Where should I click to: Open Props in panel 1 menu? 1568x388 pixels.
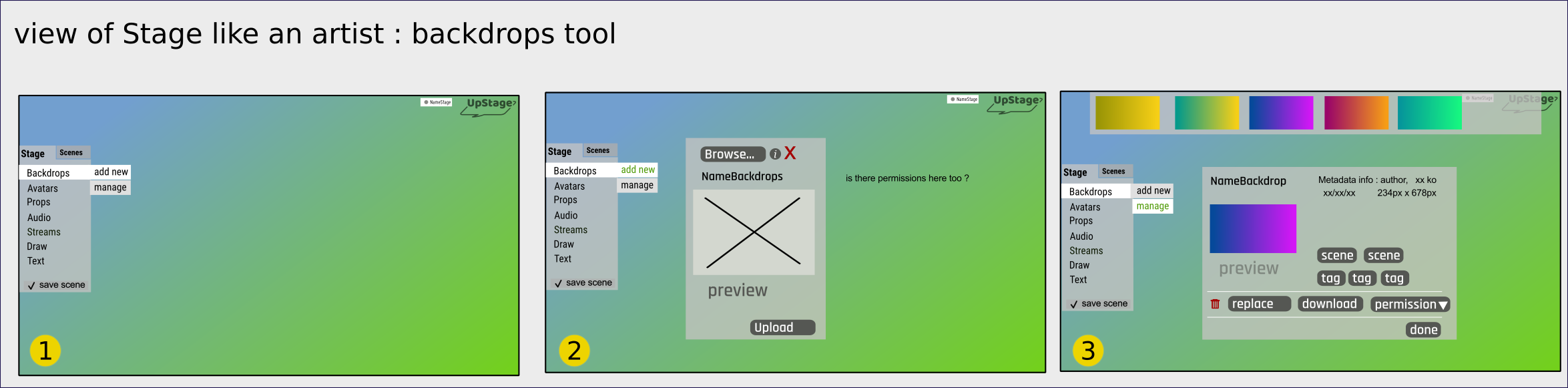[x=39, y=202]
